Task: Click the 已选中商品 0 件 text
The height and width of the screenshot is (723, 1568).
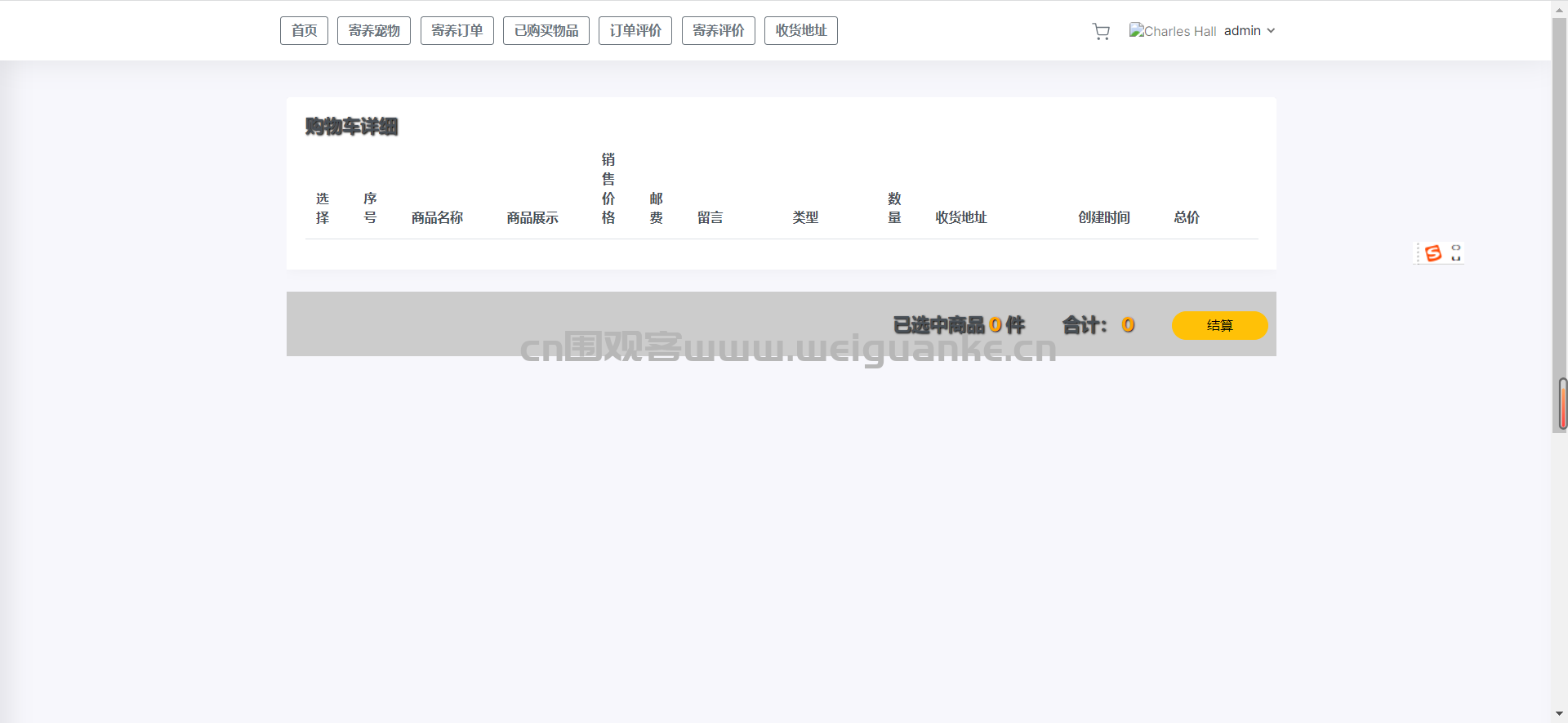Action: pos(959,325)
